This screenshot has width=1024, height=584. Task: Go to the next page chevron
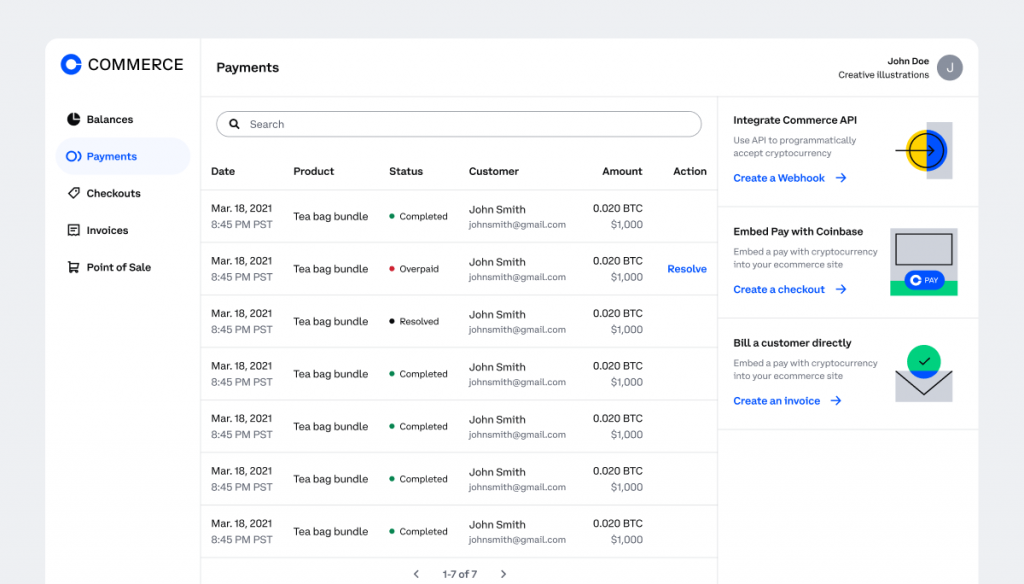pyautogui.click(x=503, y=574)
